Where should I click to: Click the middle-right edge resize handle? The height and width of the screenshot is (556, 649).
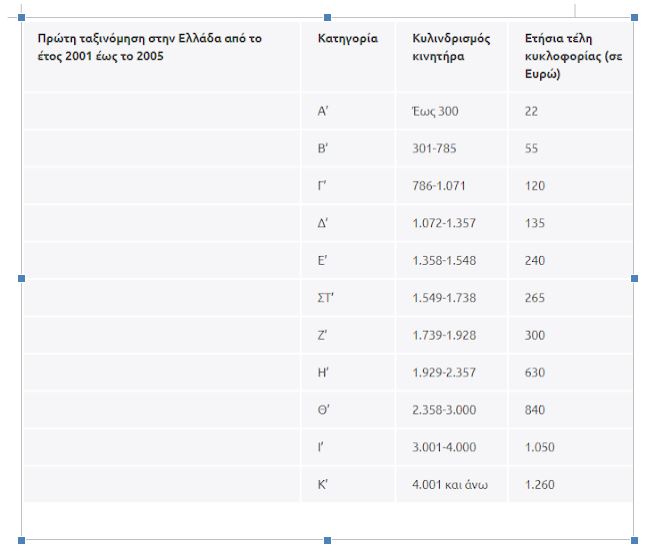tap(634, 279)
